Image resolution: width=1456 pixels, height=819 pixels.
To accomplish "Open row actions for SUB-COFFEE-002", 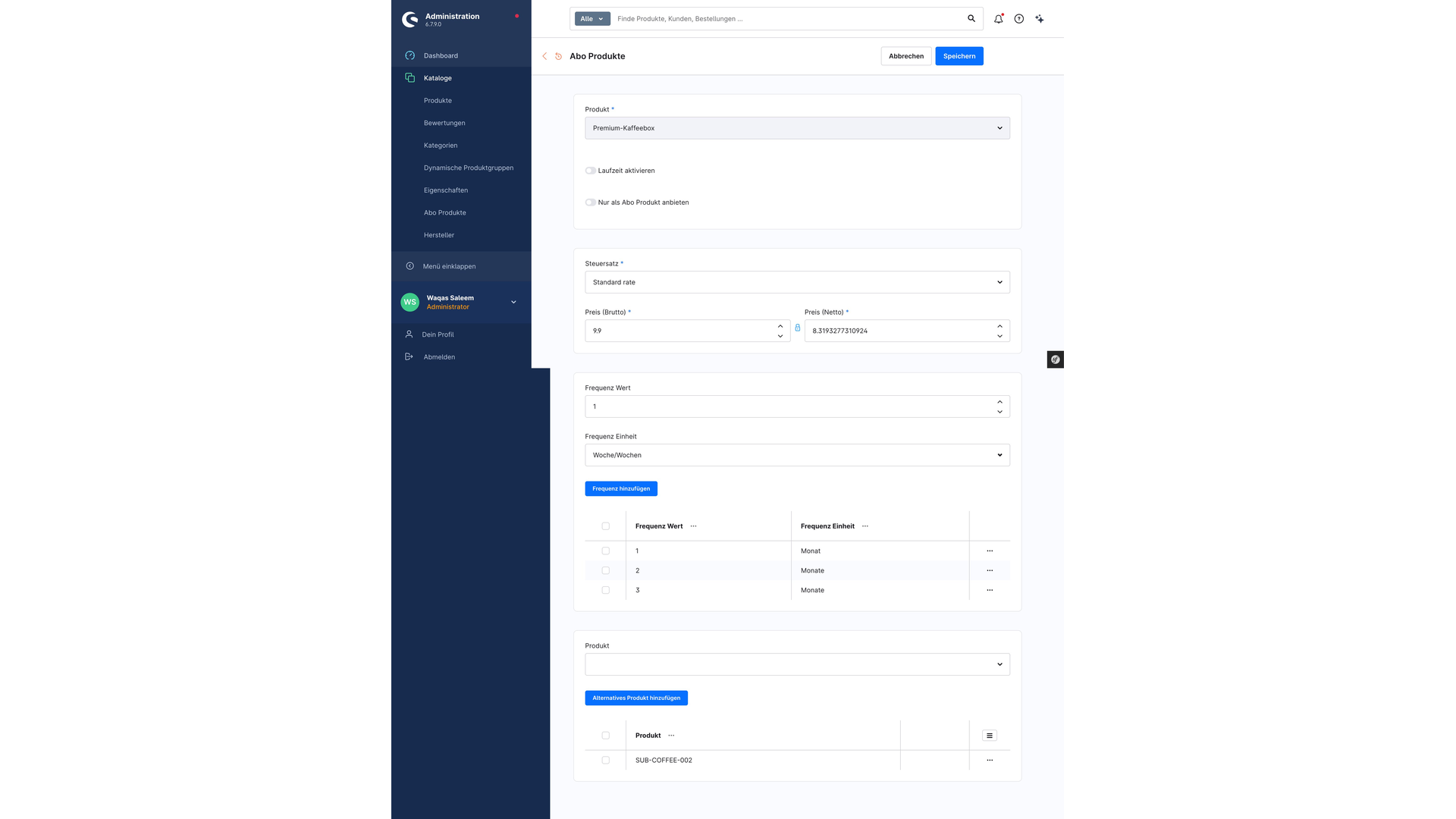I will [x=990, y=760].
